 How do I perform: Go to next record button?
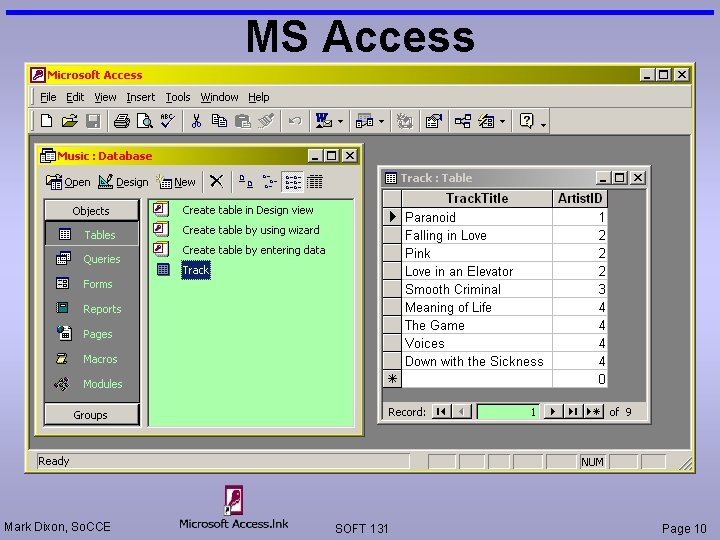pyautogui.click(x=553, y=411)
